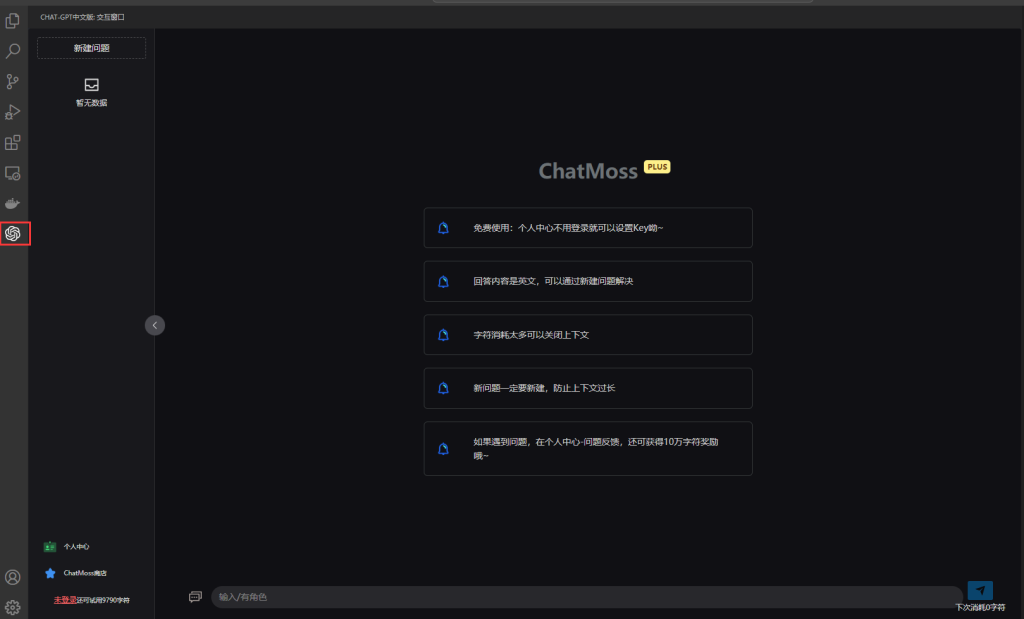The image size is (1024, 619).
Task: Select the 字符消耗太多 tip card
Action: click(588, 335)
